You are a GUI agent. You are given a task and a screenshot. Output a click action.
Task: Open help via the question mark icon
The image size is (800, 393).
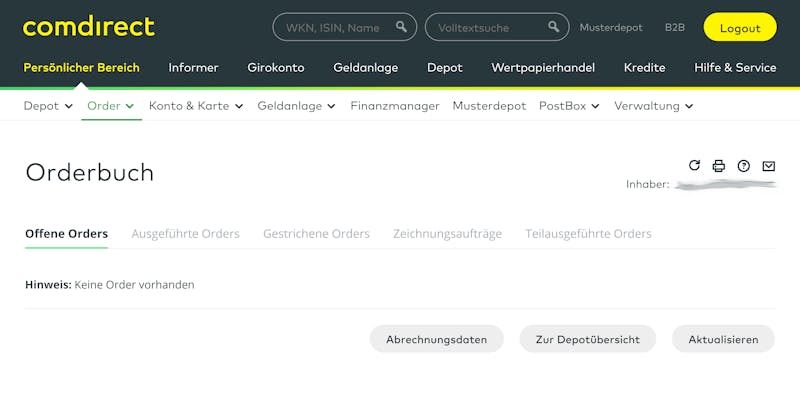744,166
